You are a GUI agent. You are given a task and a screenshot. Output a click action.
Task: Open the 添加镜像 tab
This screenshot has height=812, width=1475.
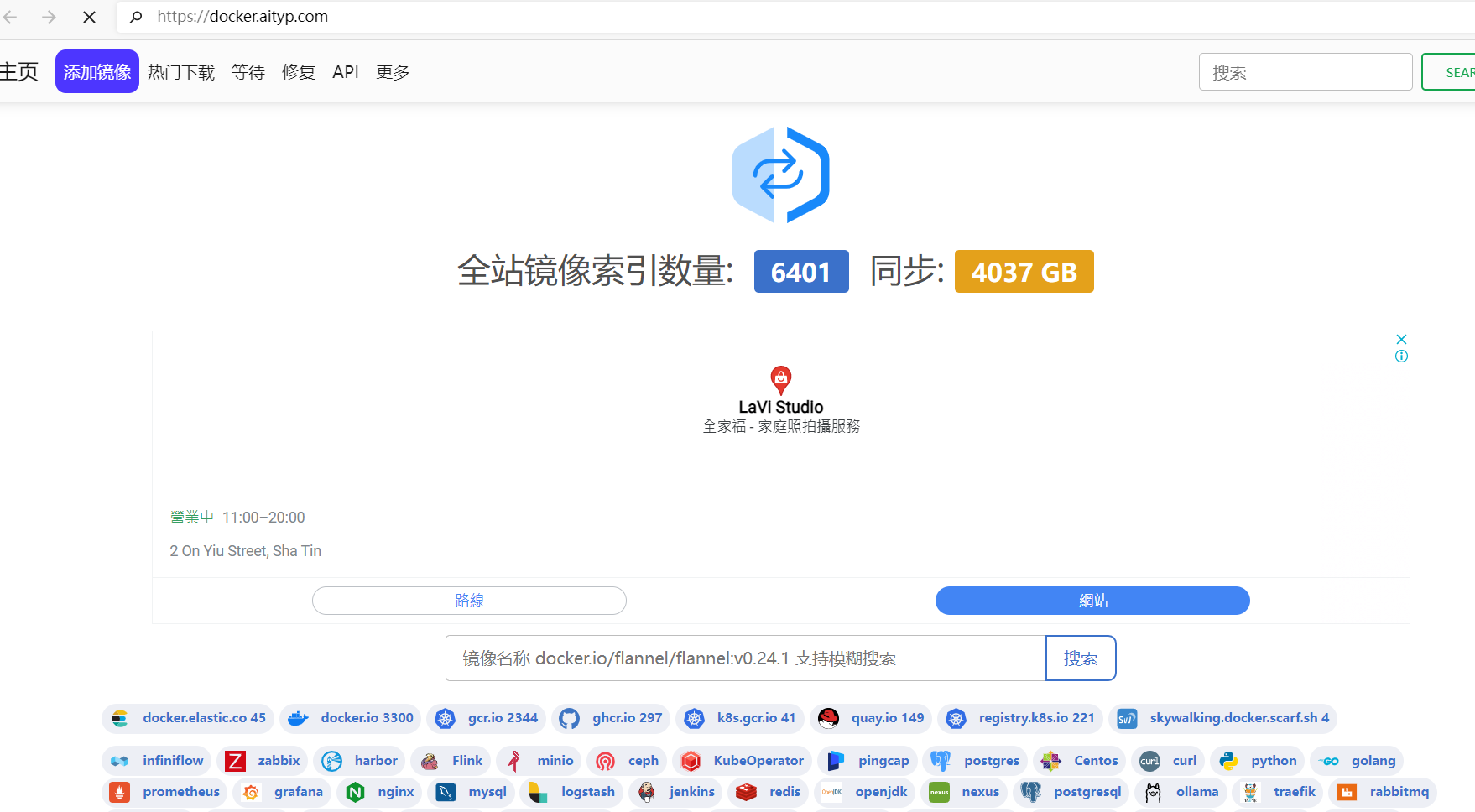[x=97, y=72]
